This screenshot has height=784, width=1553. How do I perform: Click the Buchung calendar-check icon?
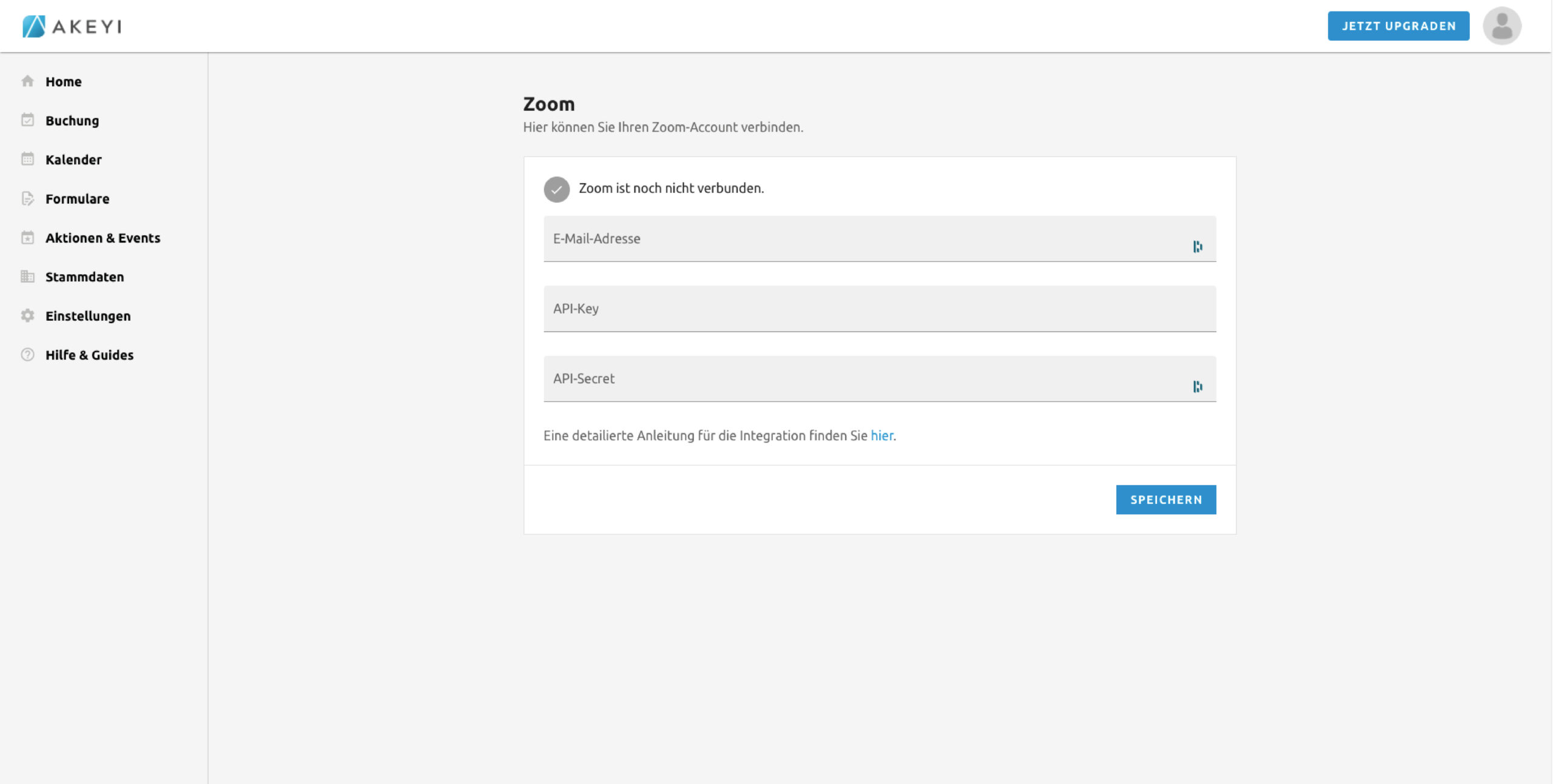tap(27, 120)
